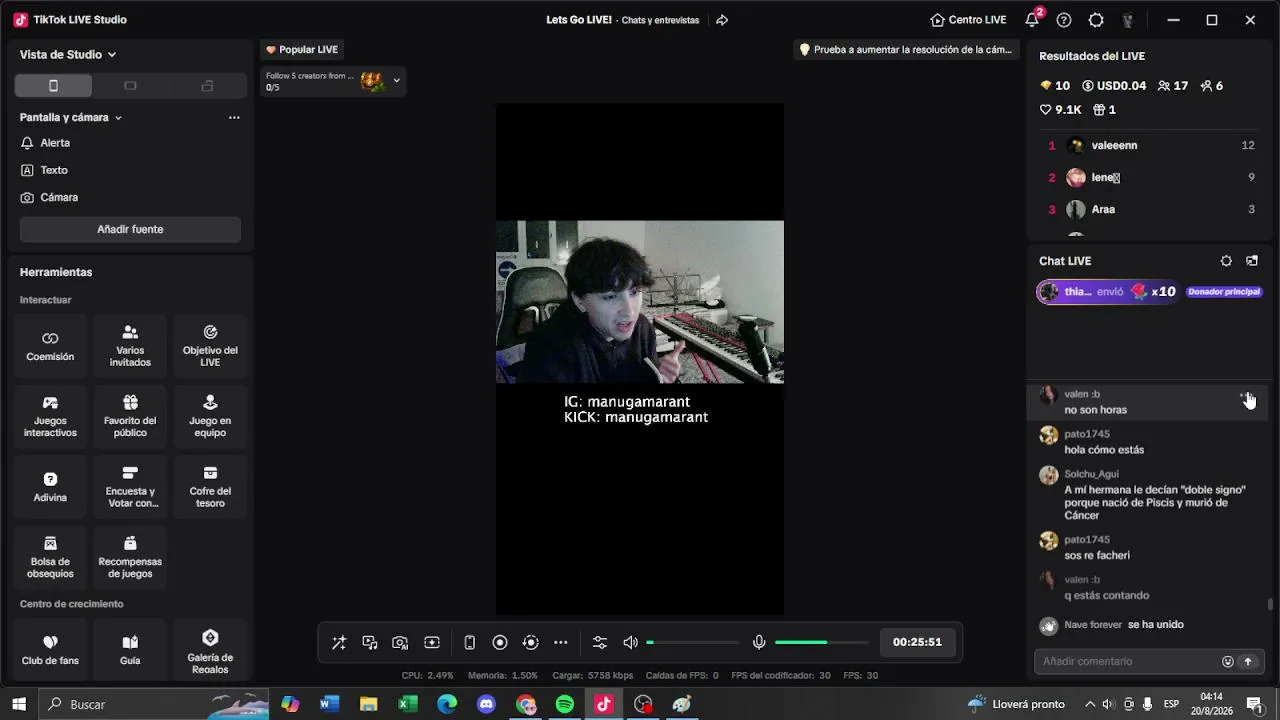Screen dimensions: 1280x720
Task: Open Chat LIVE settings icon
Action: pos(1226,261)
